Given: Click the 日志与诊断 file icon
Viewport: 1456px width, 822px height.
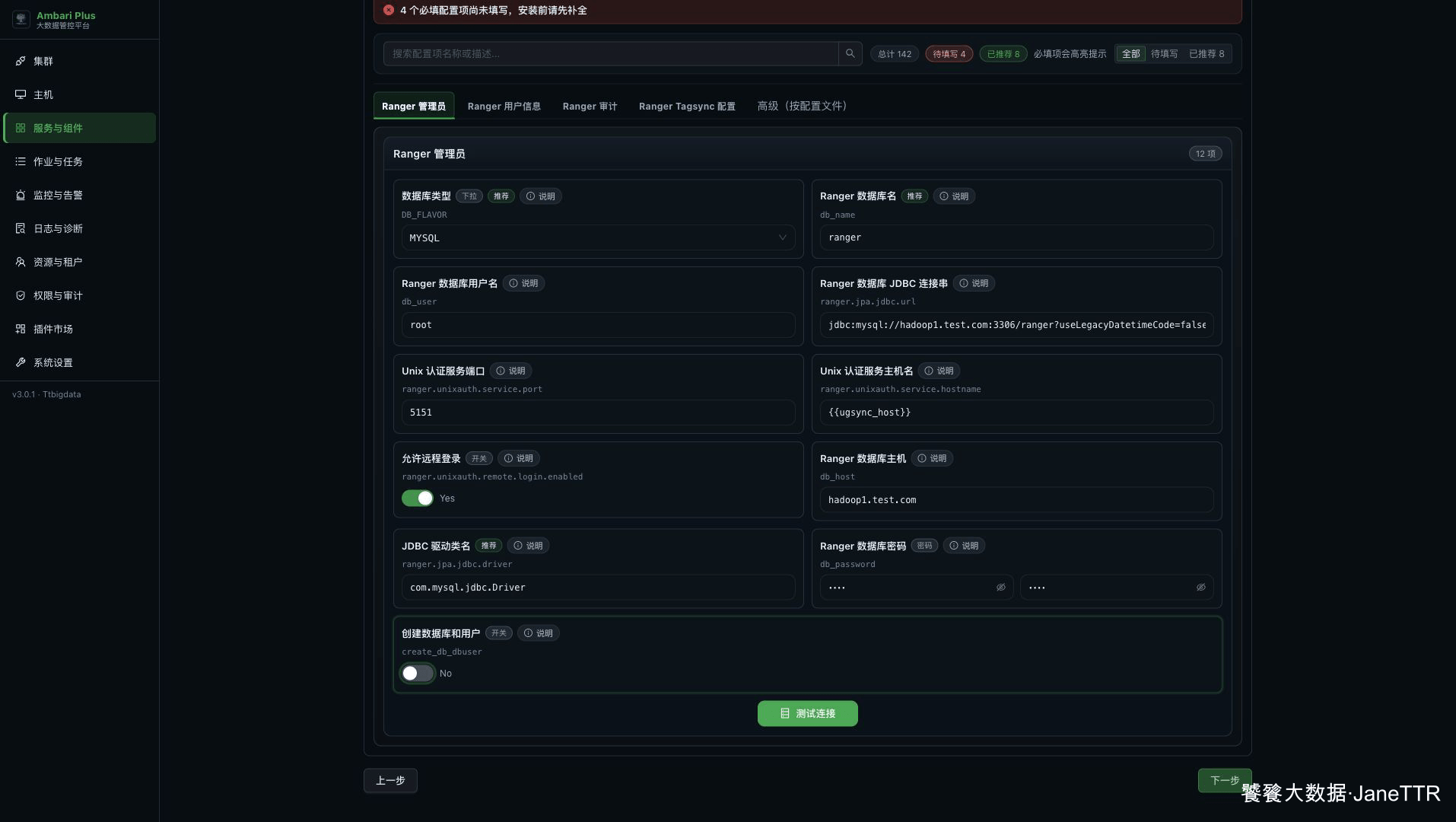Looking at the screenshot, I should point(21,228).
